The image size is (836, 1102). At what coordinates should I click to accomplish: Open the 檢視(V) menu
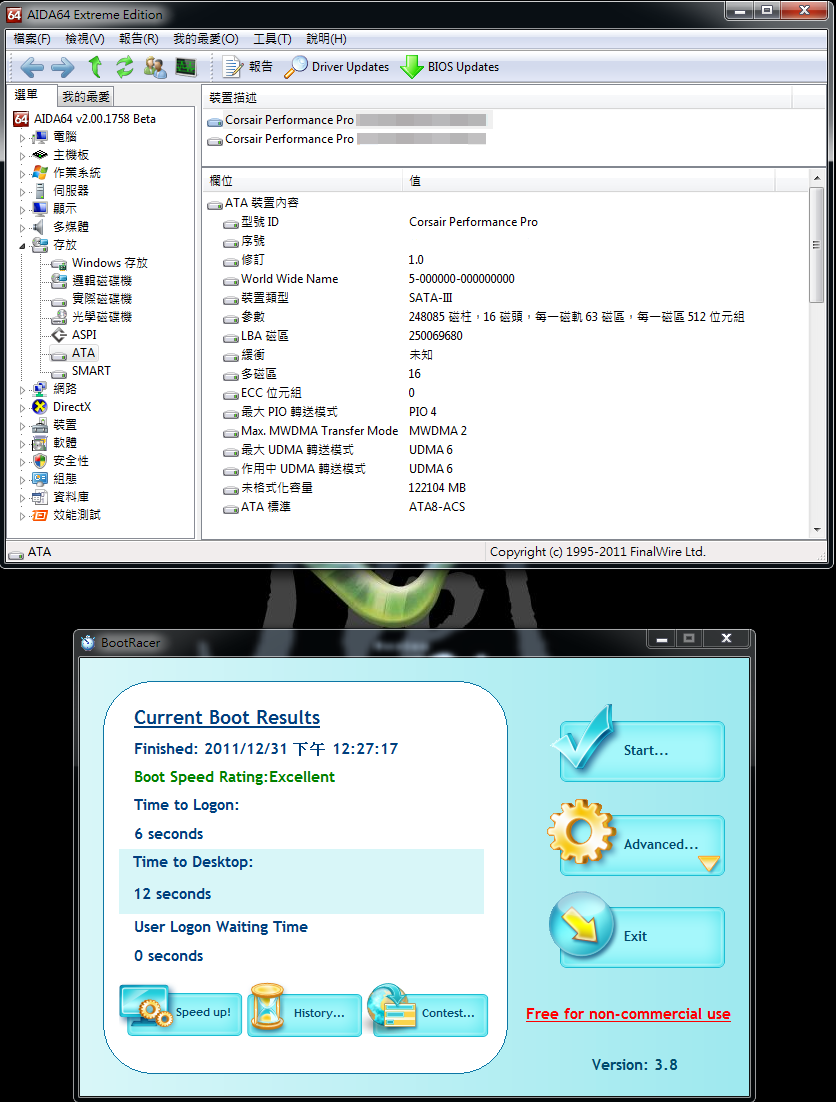tap(85, 39)
